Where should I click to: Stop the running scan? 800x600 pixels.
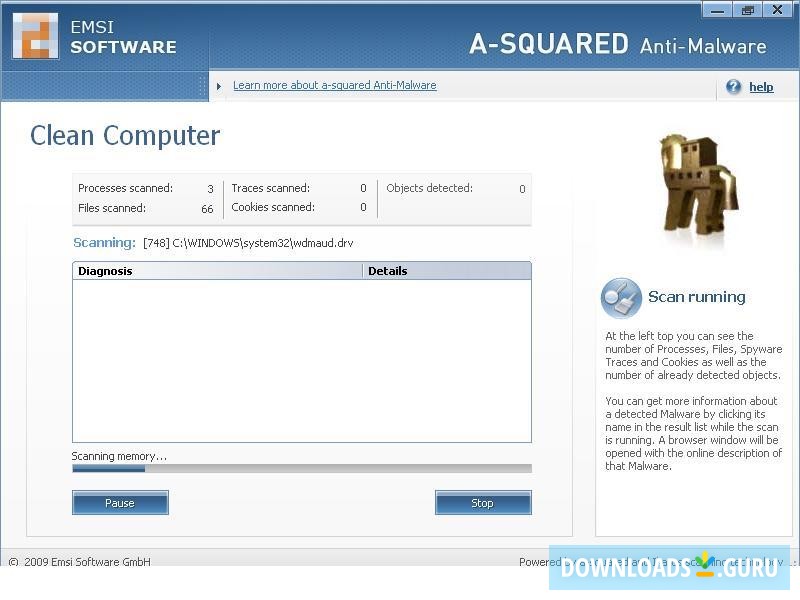coord(483,503)
